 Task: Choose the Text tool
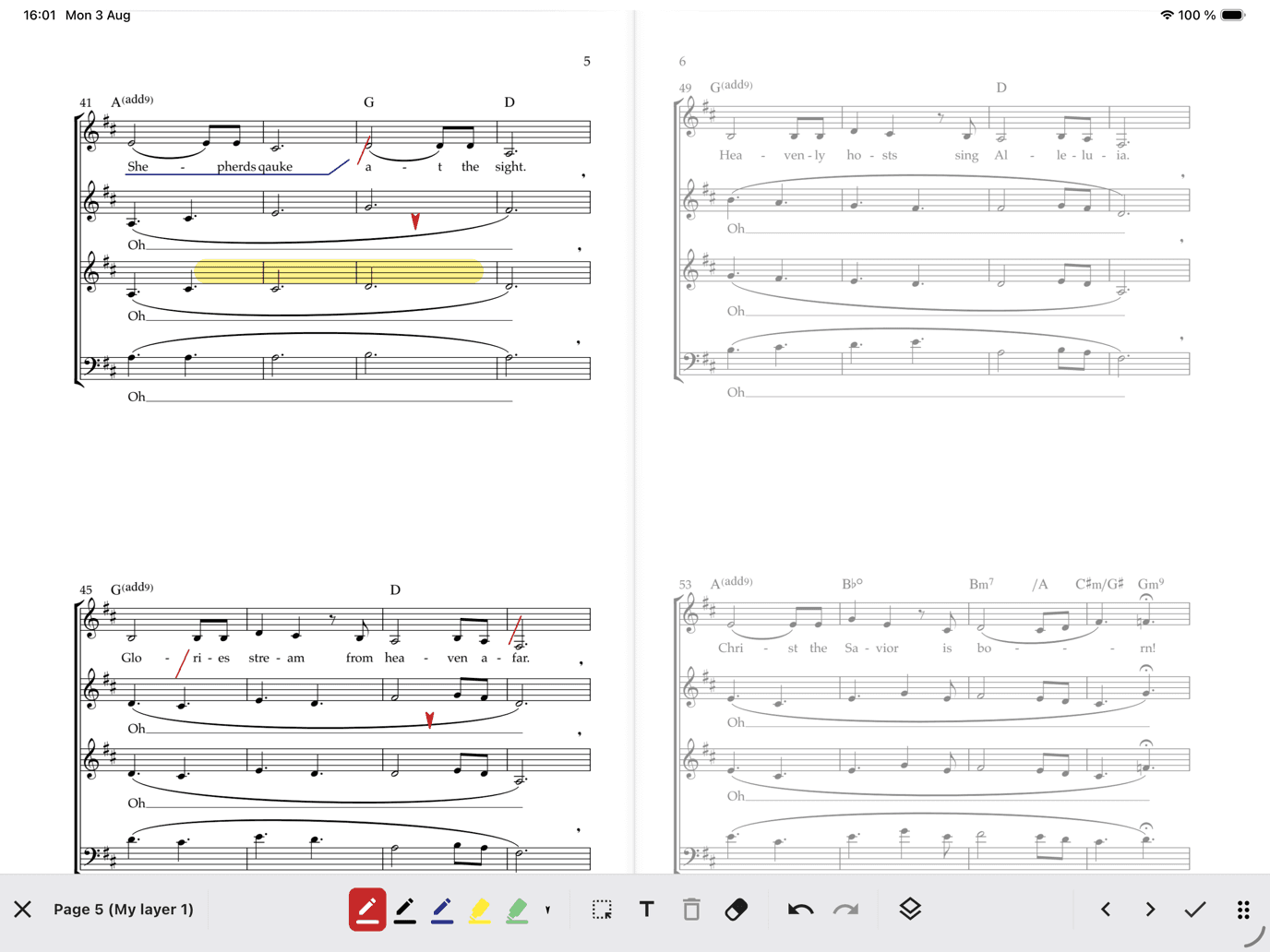pos(646,910)
